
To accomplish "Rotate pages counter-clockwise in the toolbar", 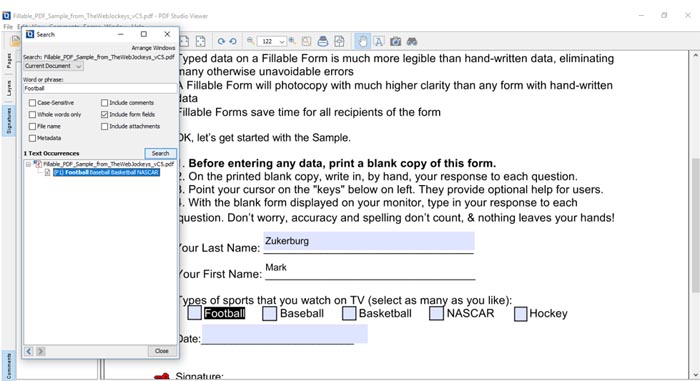I will coord(233,41).
